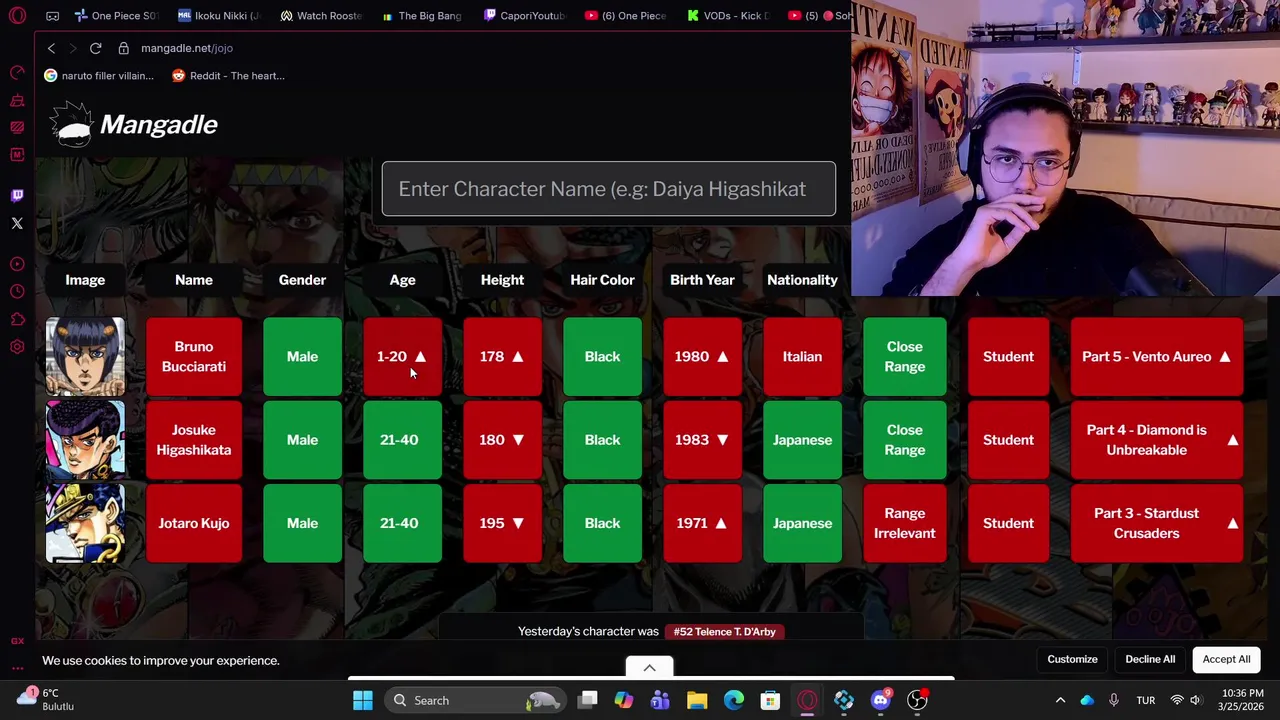1280x720 pixels.
Task: Click the mangadle.net/jojo address bar
Action: tap(187, 48)
